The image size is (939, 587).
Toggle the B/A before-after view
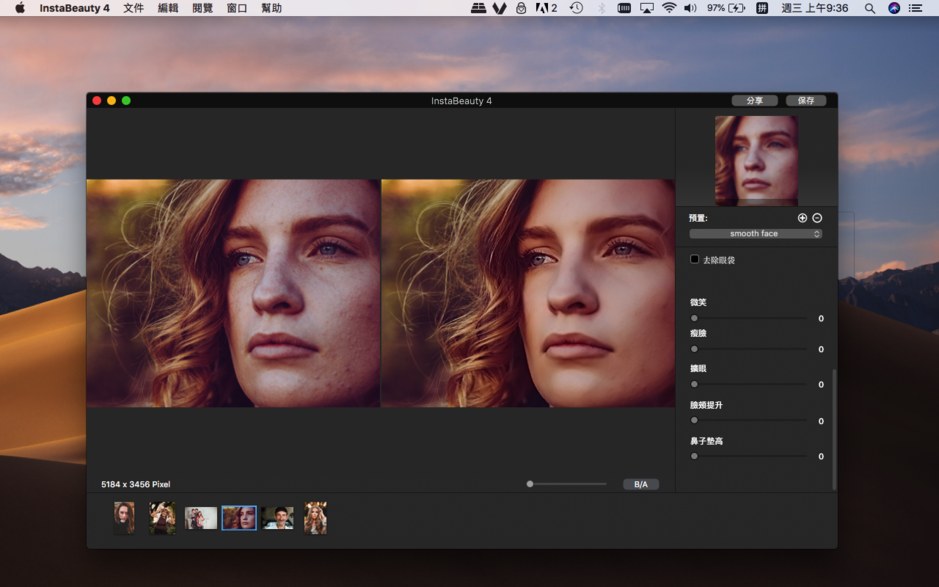pyautogui.click(x=640, y=483)
